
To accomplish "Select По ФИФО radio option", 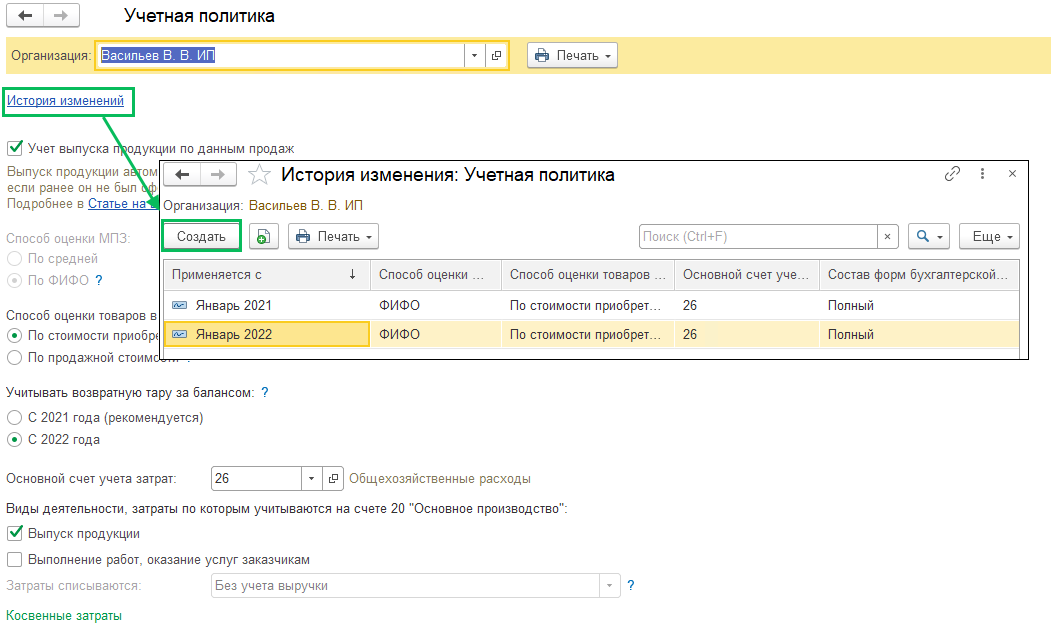I will click(14, 280).
